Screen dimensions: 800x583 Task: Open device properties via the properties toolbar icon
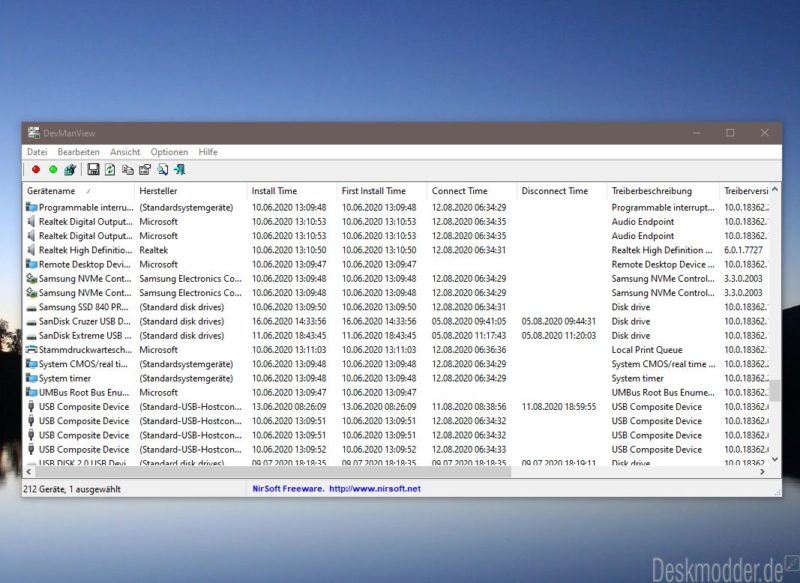pyautogui.click(x=144, y=167)
